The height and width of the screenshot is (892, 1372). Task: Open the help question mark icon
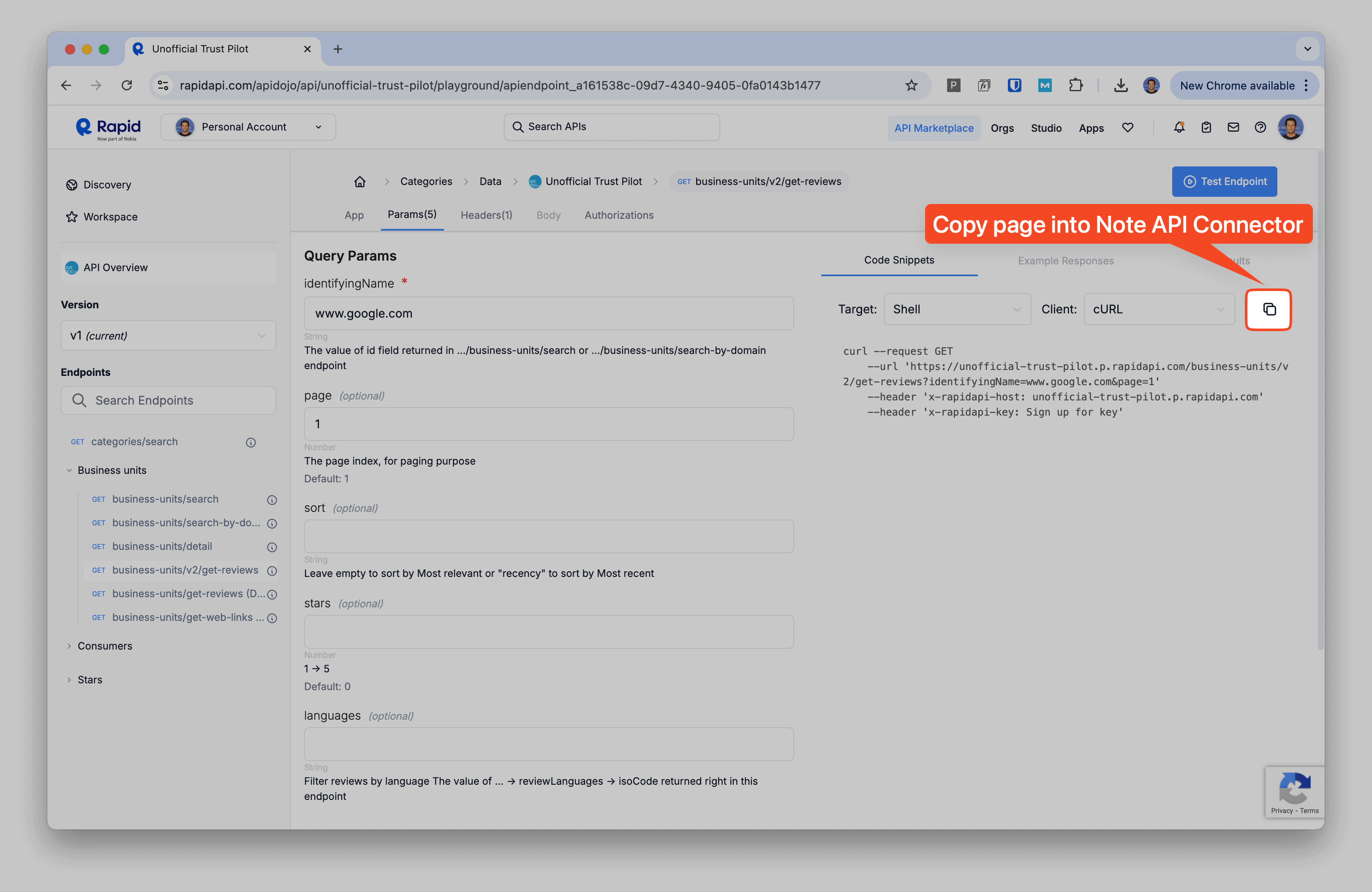(x=1260, y=128)
